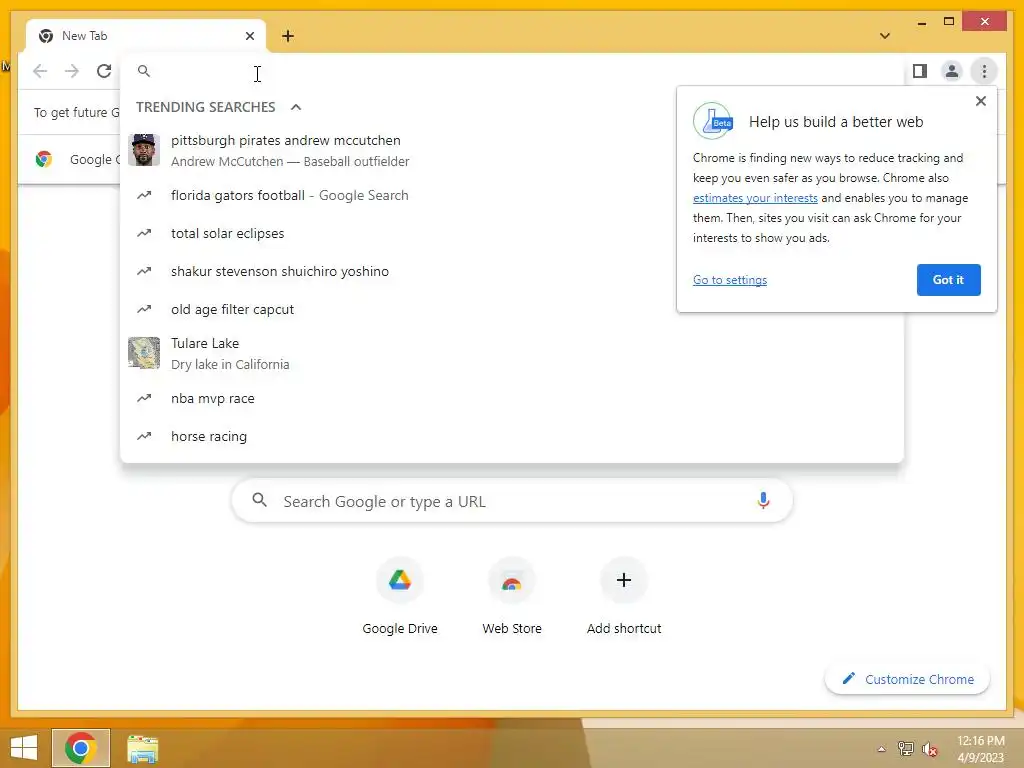Open the profile avatar icon
1024x768 pixels.
point(952,71)
